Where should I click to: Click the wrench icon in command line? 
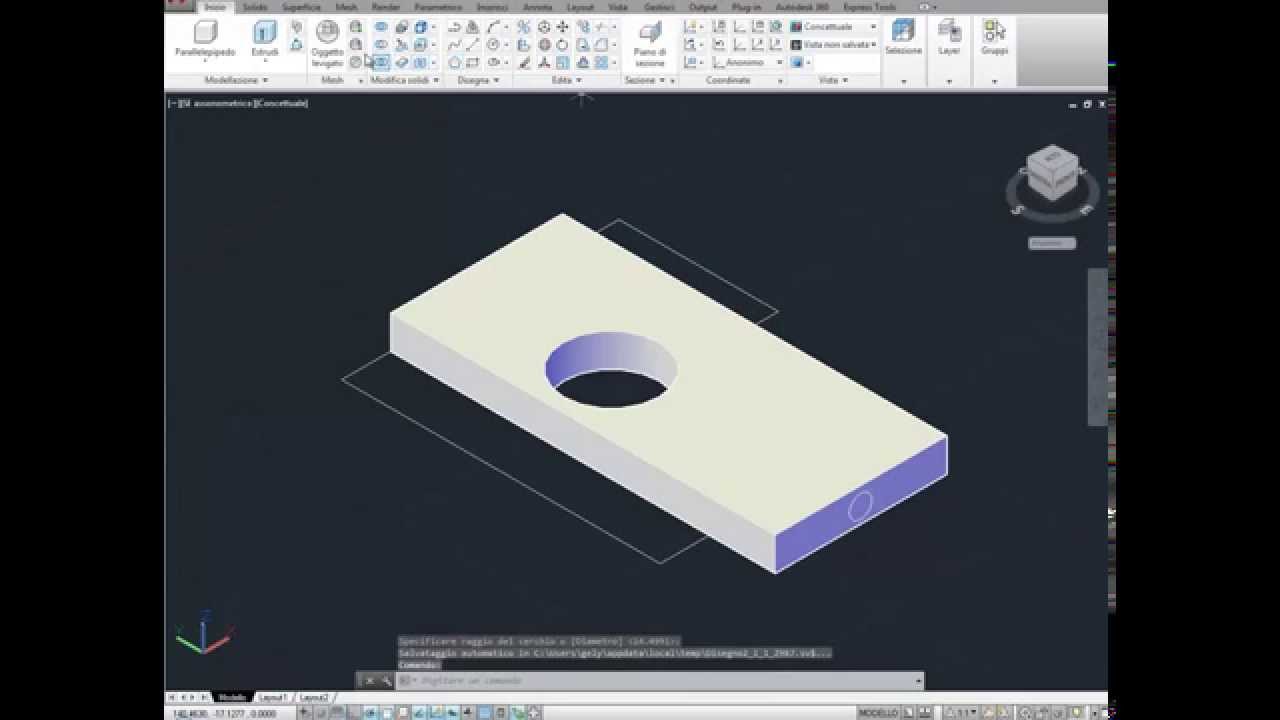(x=386, y=681)
